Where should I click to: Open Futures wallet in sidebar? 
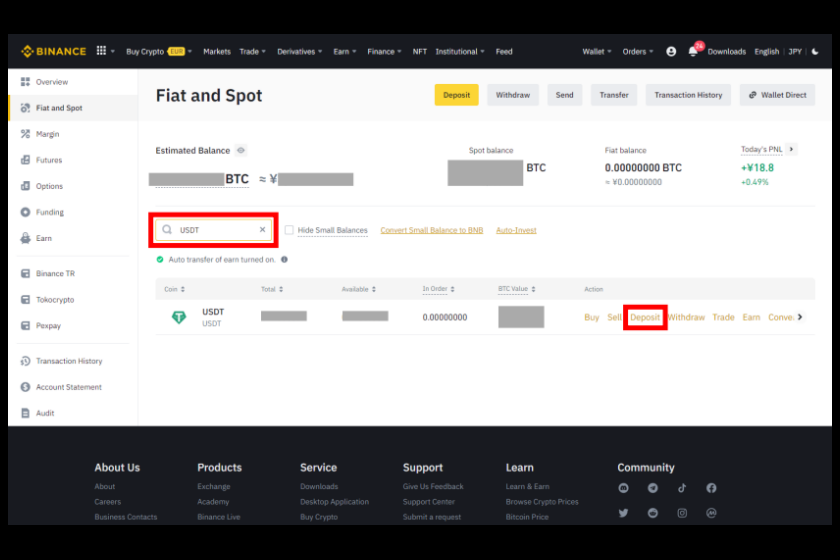coord(73,160)
